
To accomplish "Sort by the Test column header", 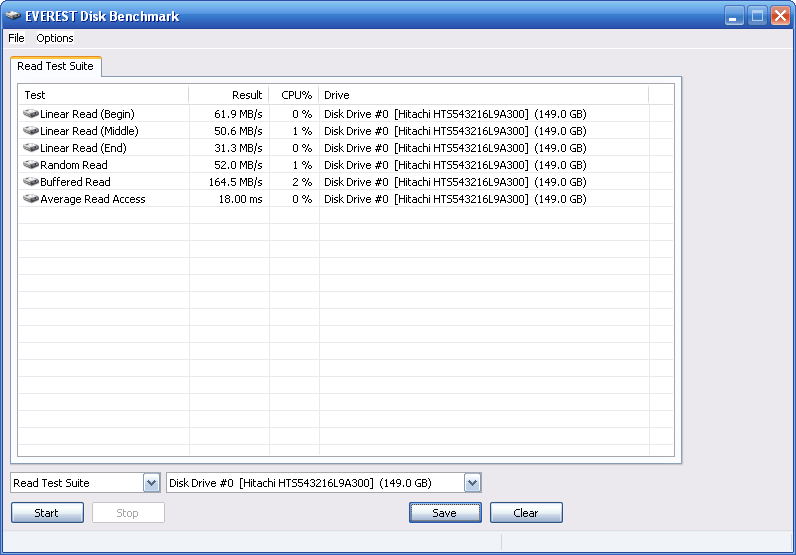I will pyautogui.click(x=104, y=95).
